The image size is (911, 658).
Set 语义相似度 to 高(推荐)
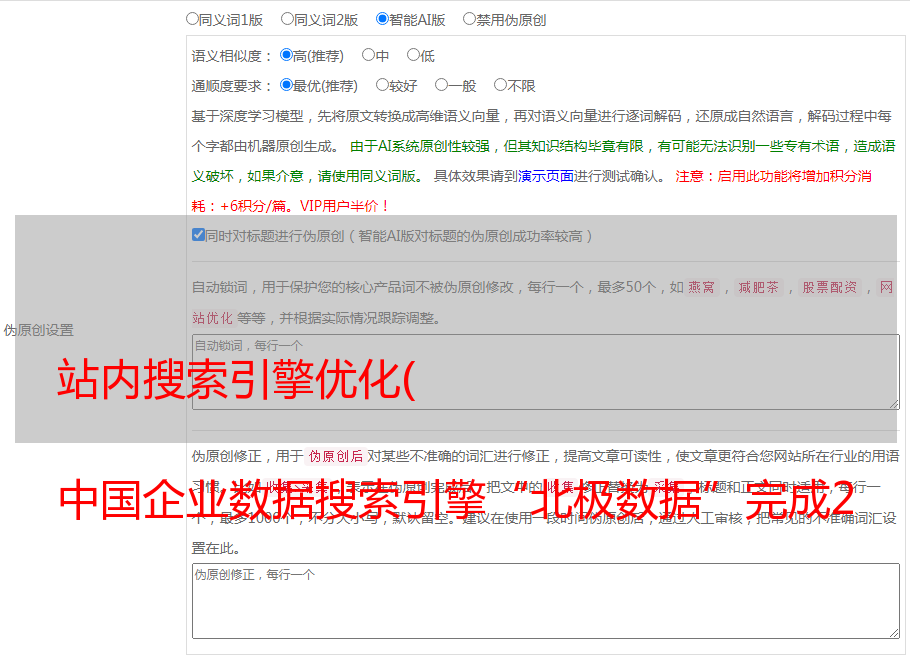pos(286,55)
